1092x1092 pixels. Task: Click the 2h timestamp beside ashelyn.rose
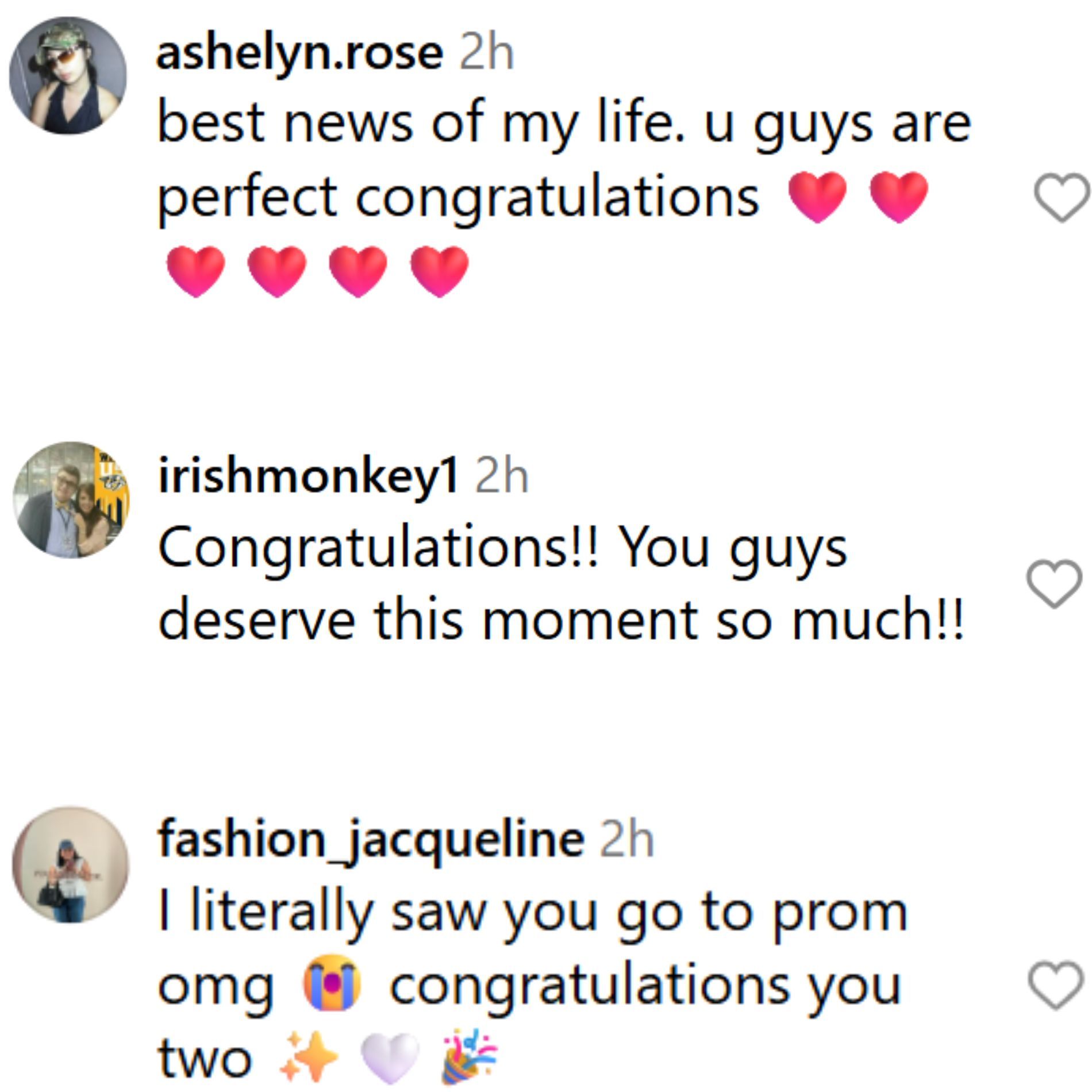coord(486,53)
